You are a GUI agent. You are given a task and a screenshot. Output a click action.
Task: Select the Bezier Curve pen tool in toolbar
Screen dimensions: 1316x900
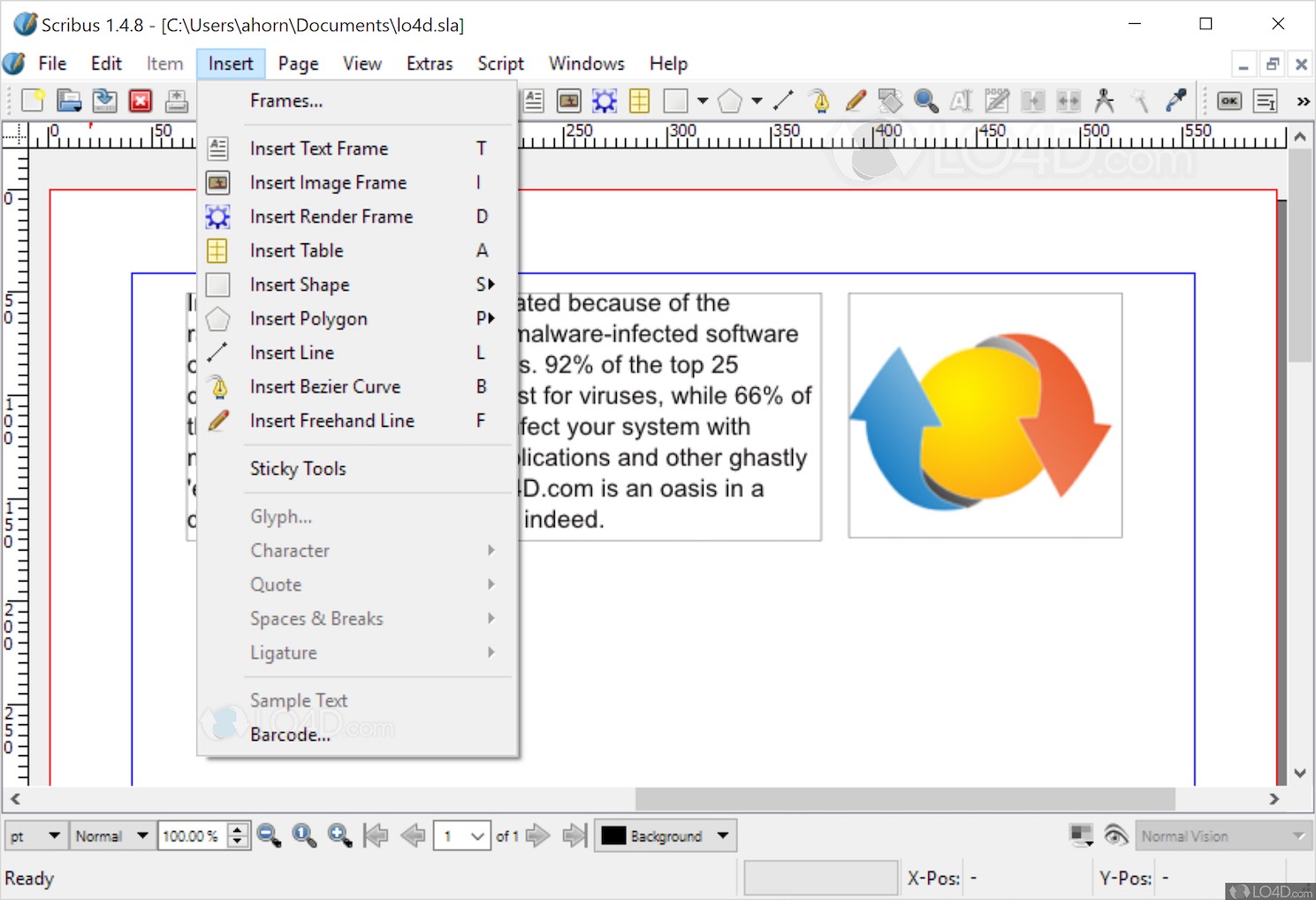tap(820, 101)
